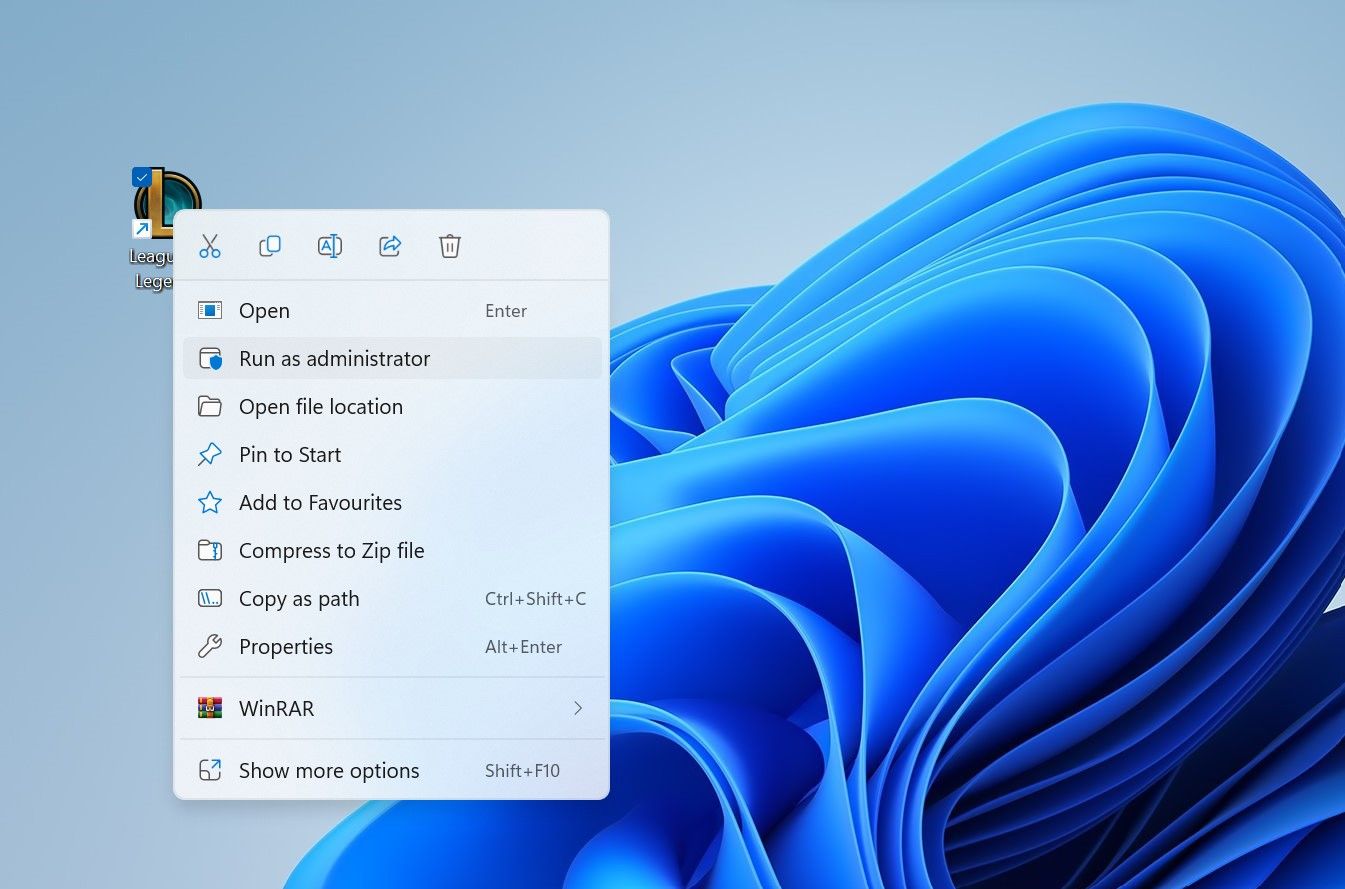Choose Open from the context menu

point(392,311)
